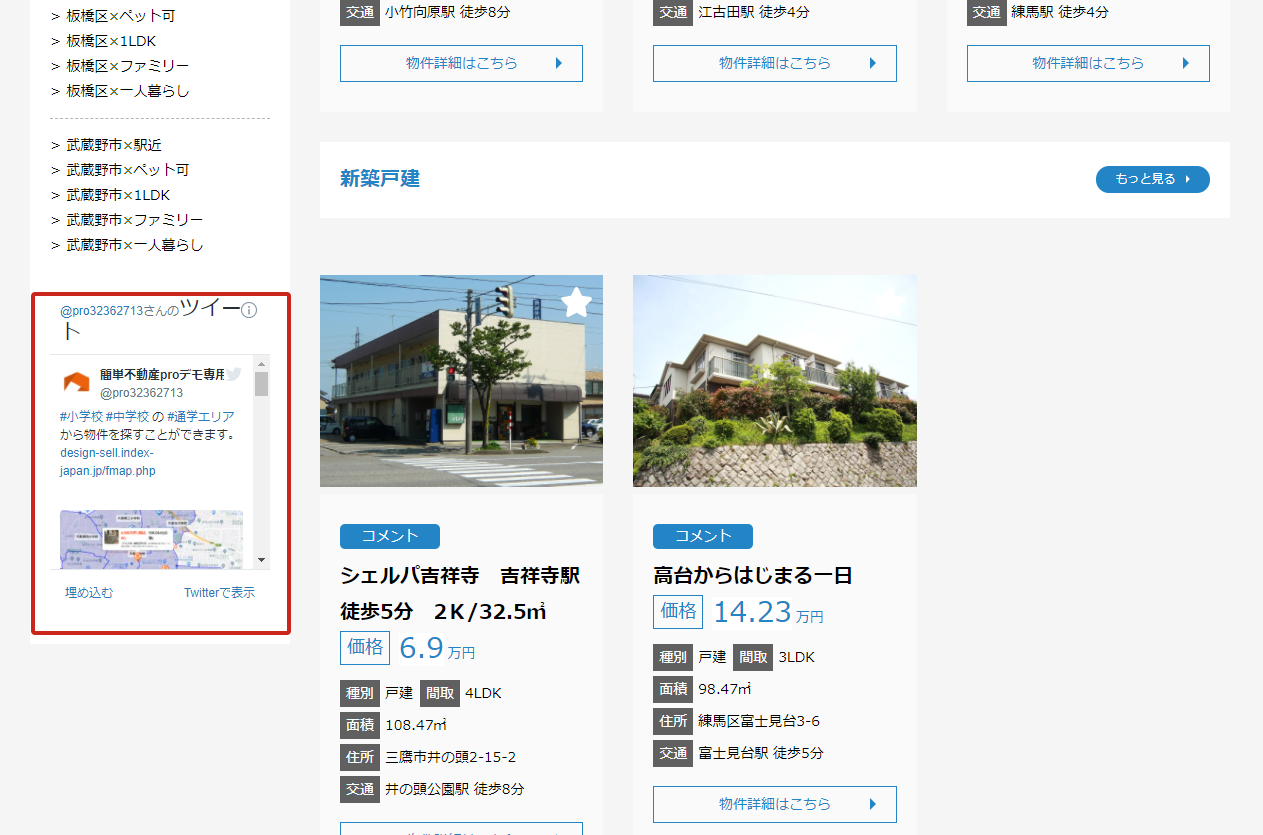Click the orange 簡単不動産pro avatar logo
This screenshot has width=1263, height=835.
point(77,382)
